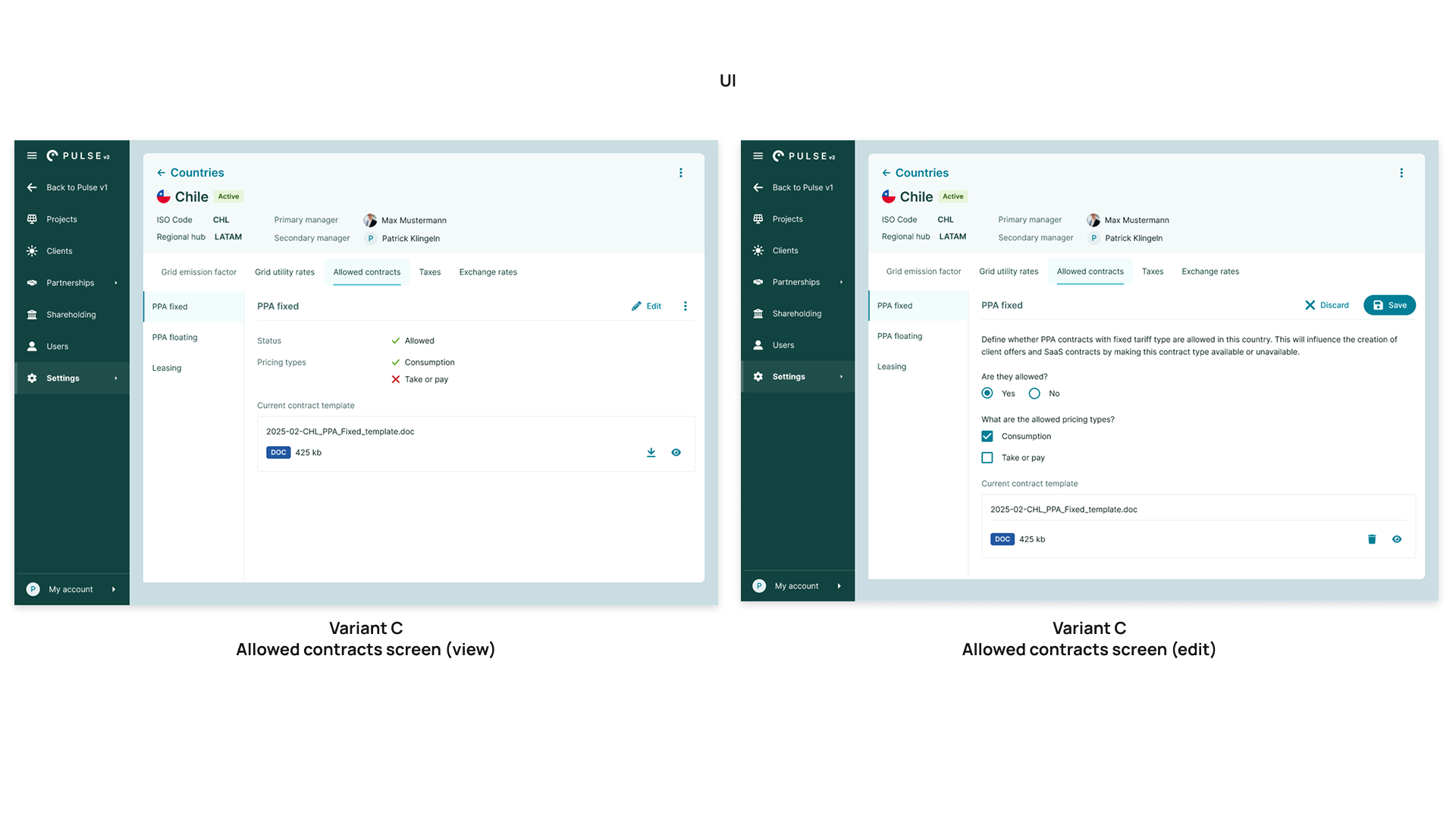Screen dimensions: 1456x819
Task: Select No radio for contracts allowed
Action: point(1034,393)
